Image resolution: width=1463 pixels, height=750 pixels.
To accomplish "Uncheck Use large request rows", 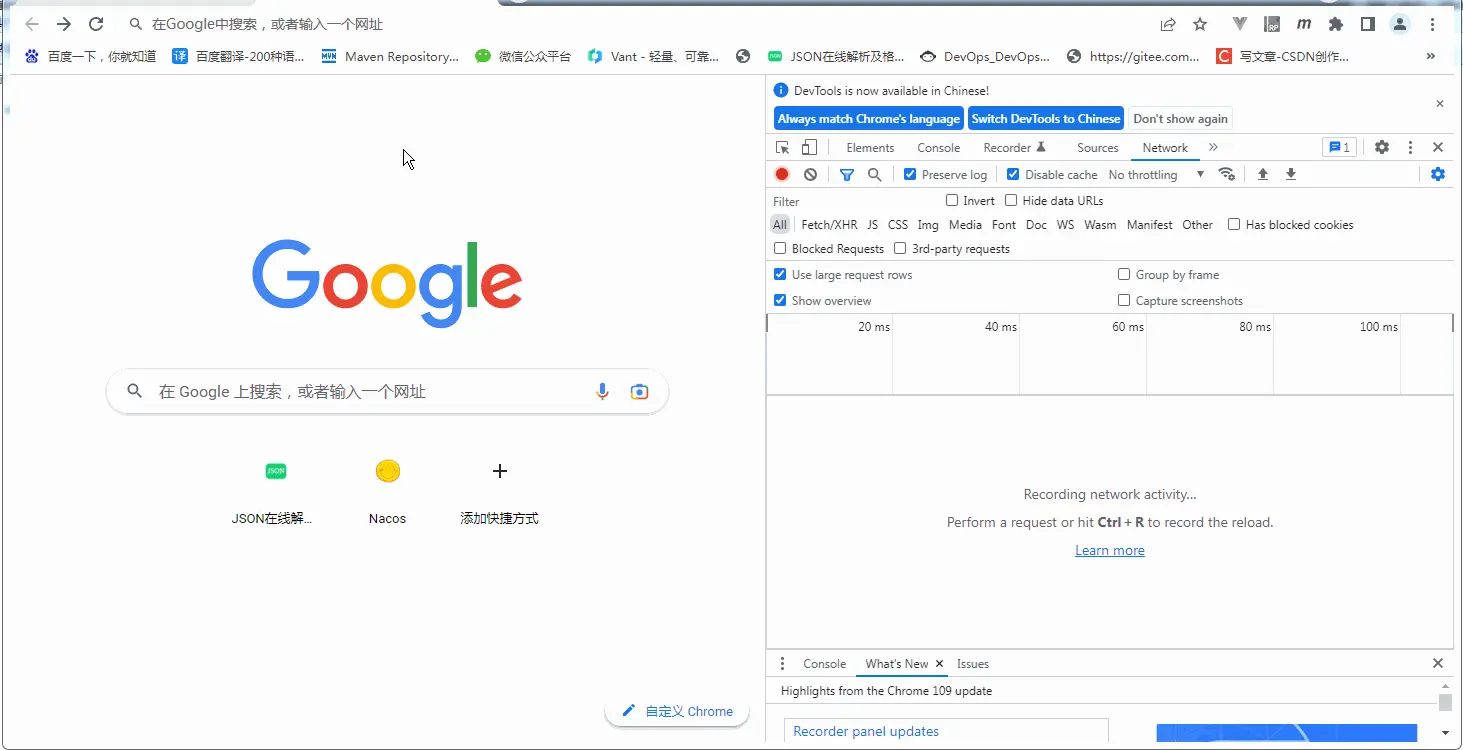I will [780, 275].
